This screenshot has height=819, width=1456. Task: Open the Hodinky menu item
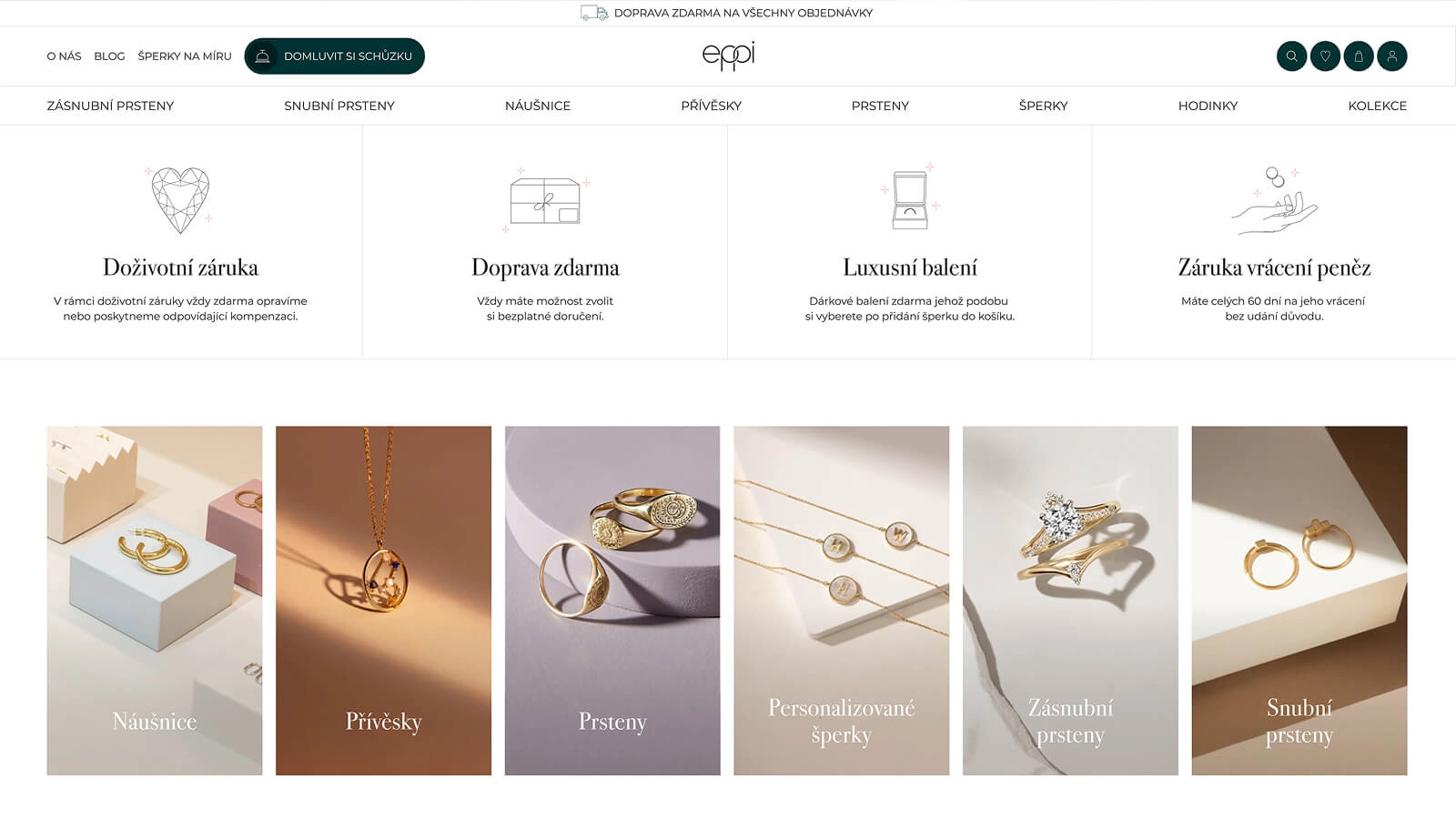pos(1208,106)
